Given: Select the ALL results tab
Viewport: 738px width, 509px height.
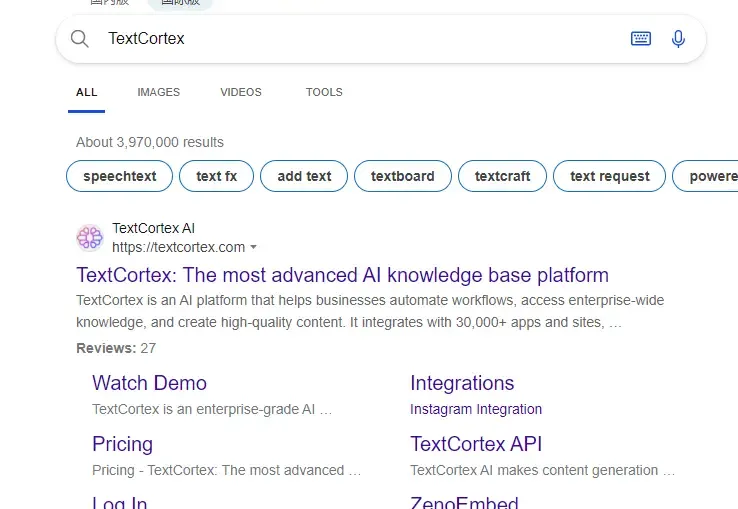Looking at the screenshot, I should 87,92.
